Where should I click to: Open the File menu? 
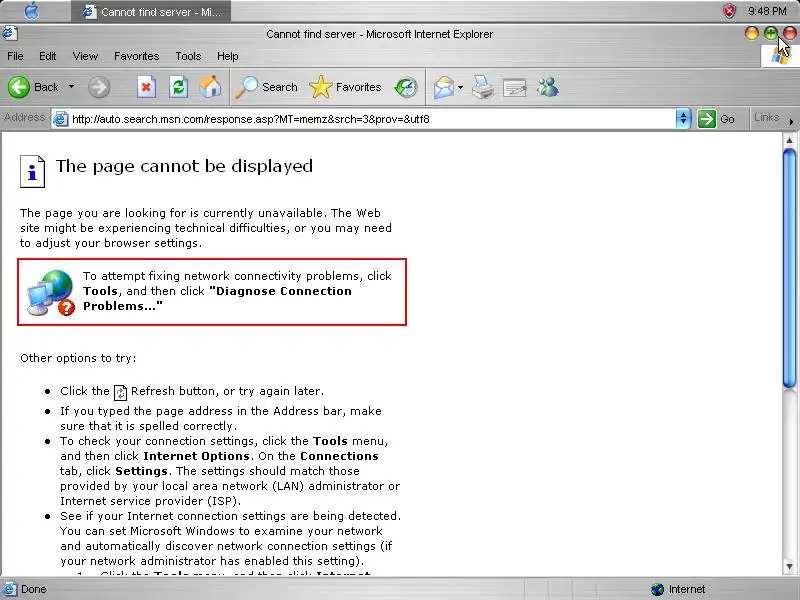15,56
